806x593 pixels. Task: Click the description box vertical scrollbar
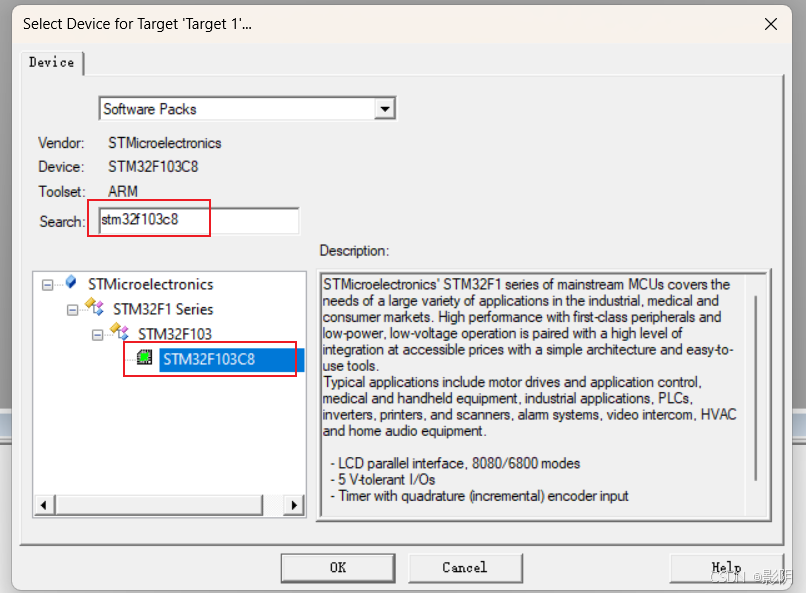(755, 388)
